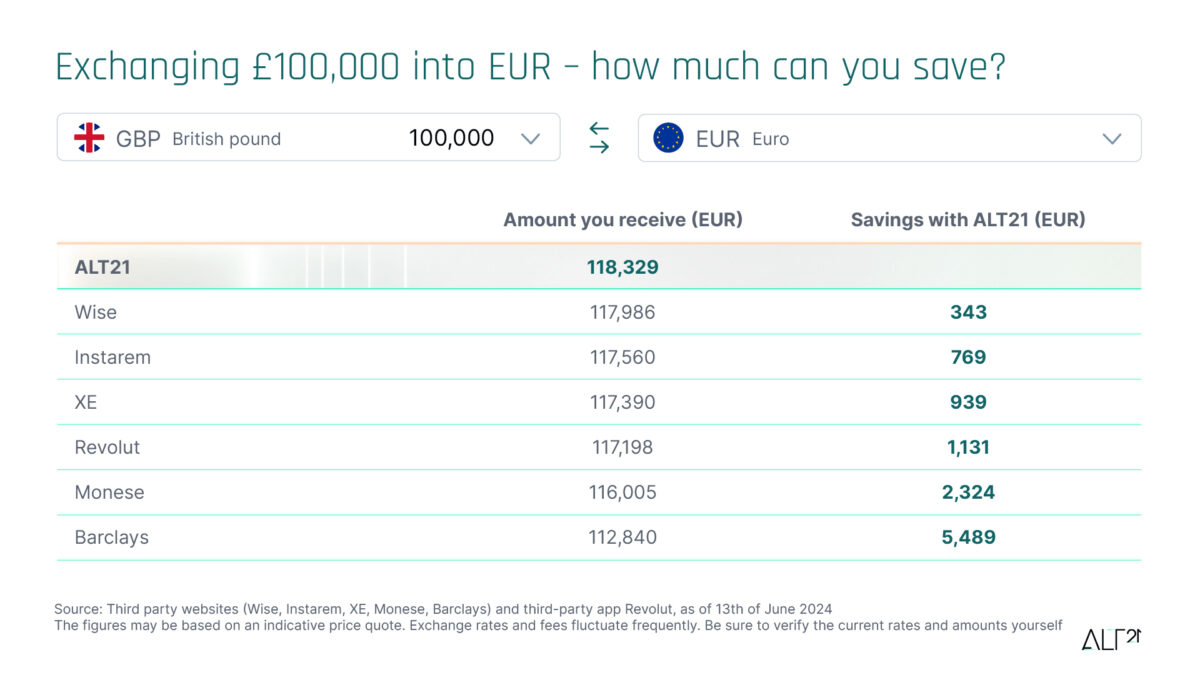Select the Instarem provider name
1200x675 pixels.
click(x=112, y=357)
